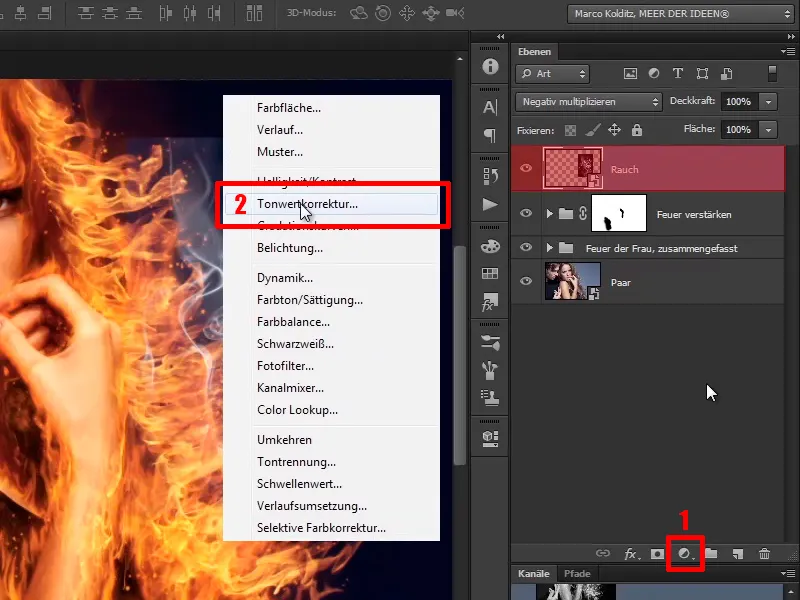800x600 pixels.
Task: Click the distribute top edges icon
Action: [x=85, y=13]
